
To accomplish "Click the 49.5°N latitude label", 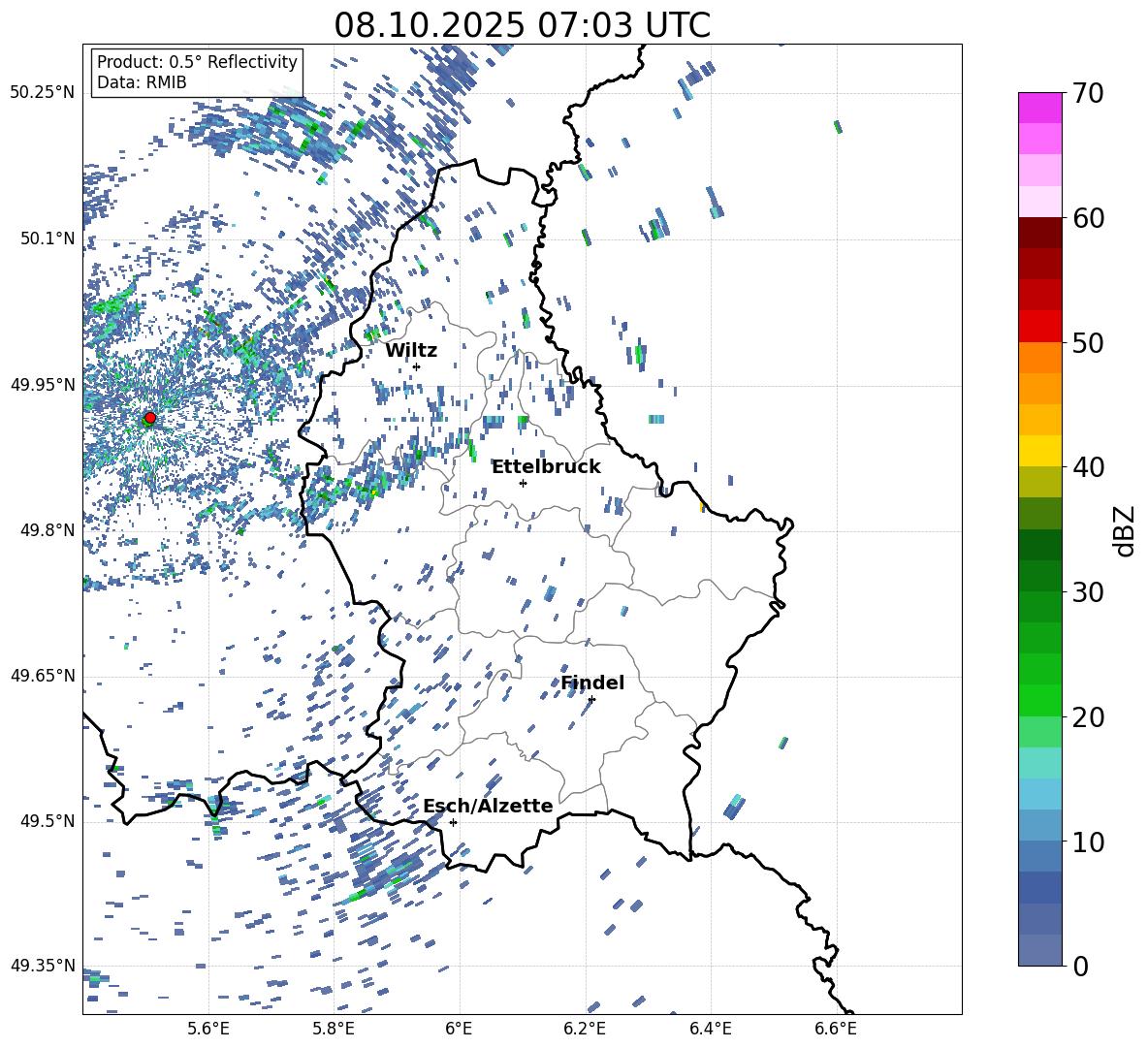I will 48,821.
